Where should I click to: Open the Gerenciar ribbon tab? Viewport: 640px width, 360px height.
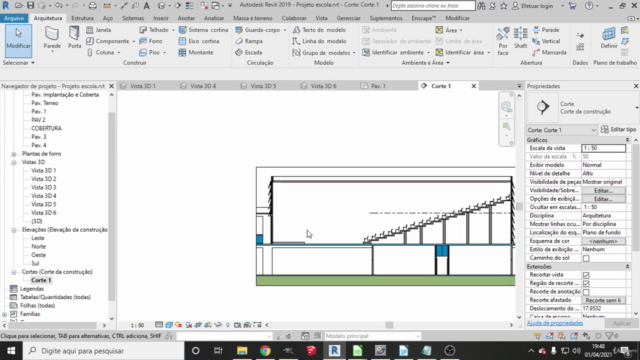coord(349,18)
